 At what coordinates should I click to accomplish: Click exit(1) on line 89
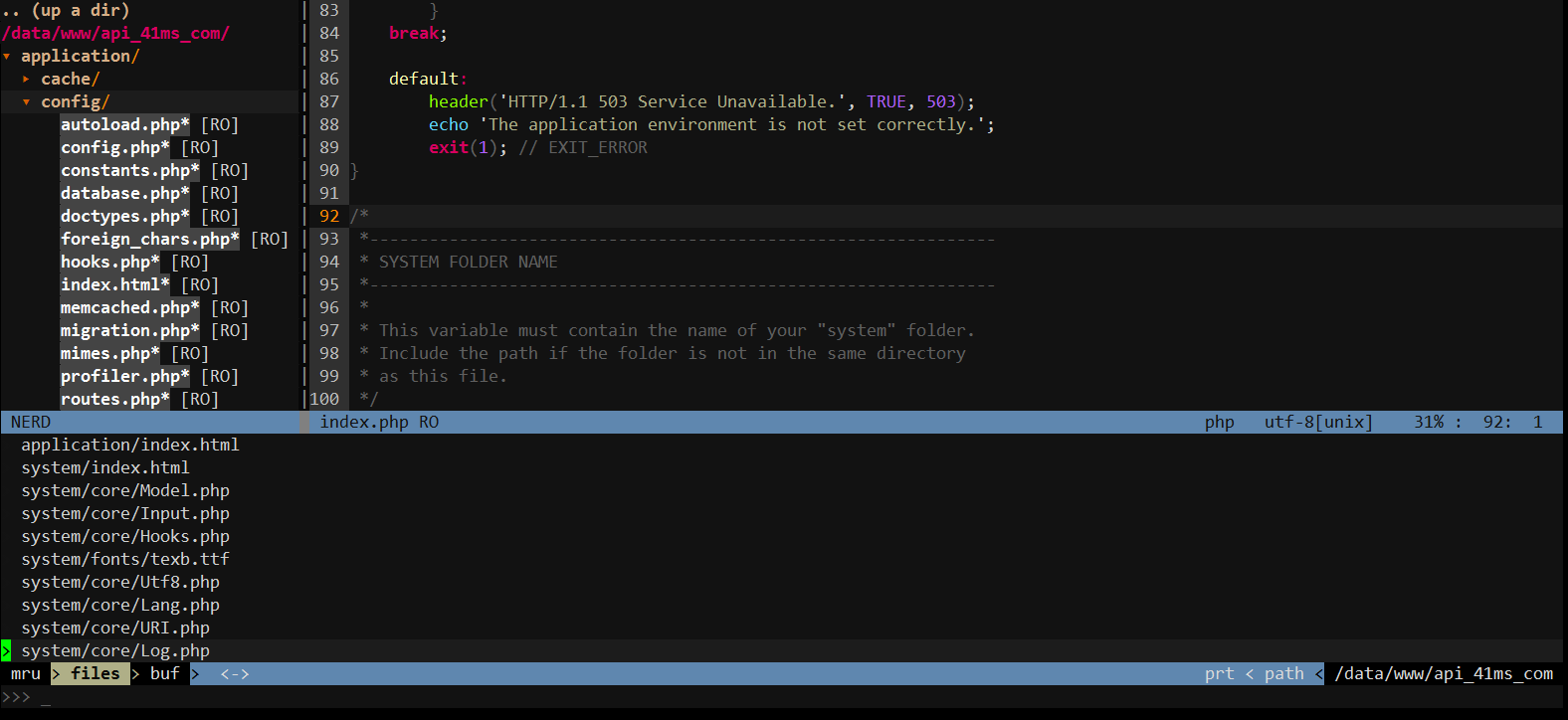click(x=464, y=148)
